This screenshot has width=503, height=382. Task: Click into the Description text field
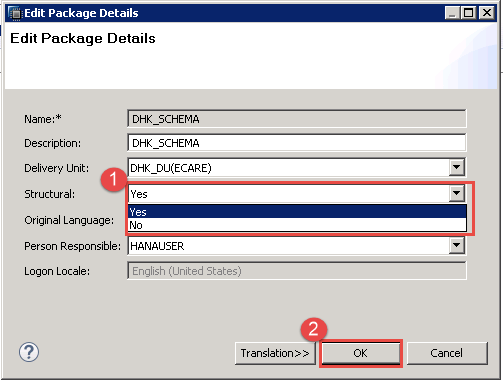[297, 143]
